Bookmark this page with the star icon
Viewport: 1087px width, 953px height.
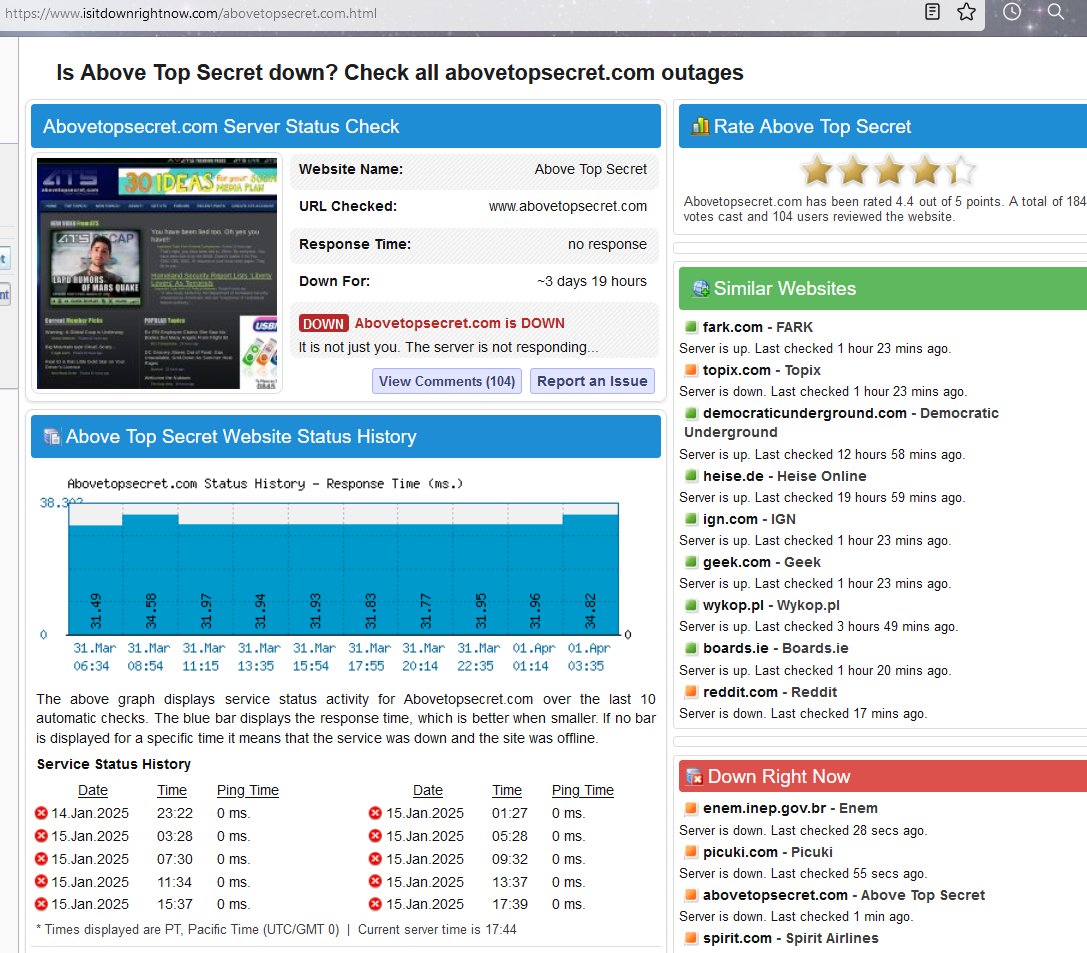tap(966, 11)
